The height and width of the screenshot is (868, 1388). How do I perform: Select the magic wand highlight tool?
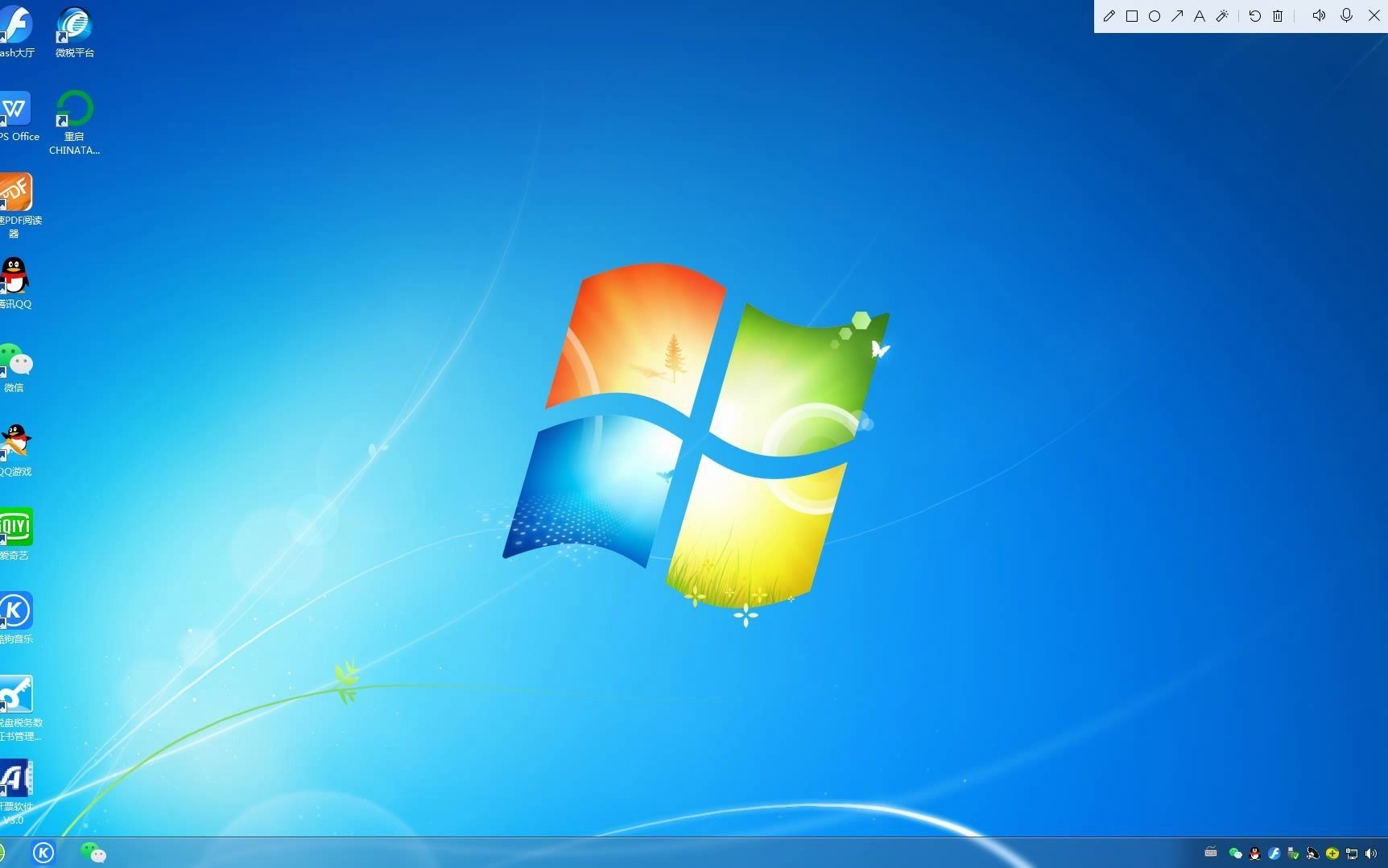1222,16
